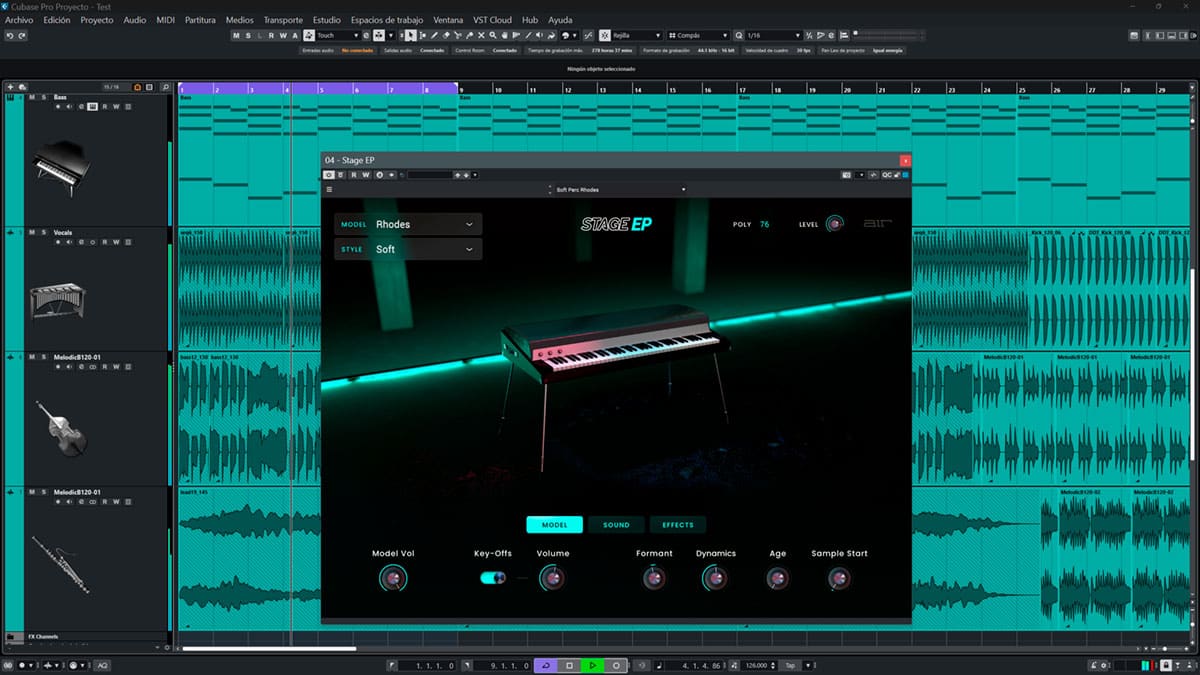Select the Glue tool
This screenshot has height=675, width=1200.
click(x=469, y=35)
